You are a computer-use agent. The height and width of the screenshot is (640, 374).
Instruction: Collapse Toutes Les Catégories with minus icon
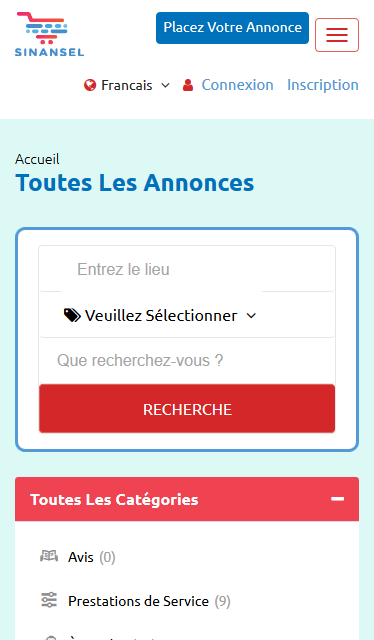coord(337,499)
